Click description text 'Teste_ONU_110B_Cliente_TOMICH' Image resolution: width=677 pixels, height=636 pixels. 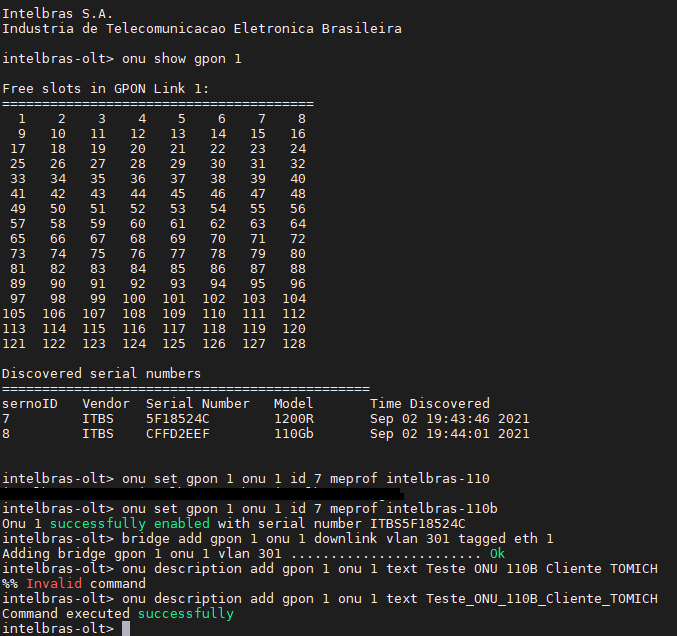coord(541,599)
